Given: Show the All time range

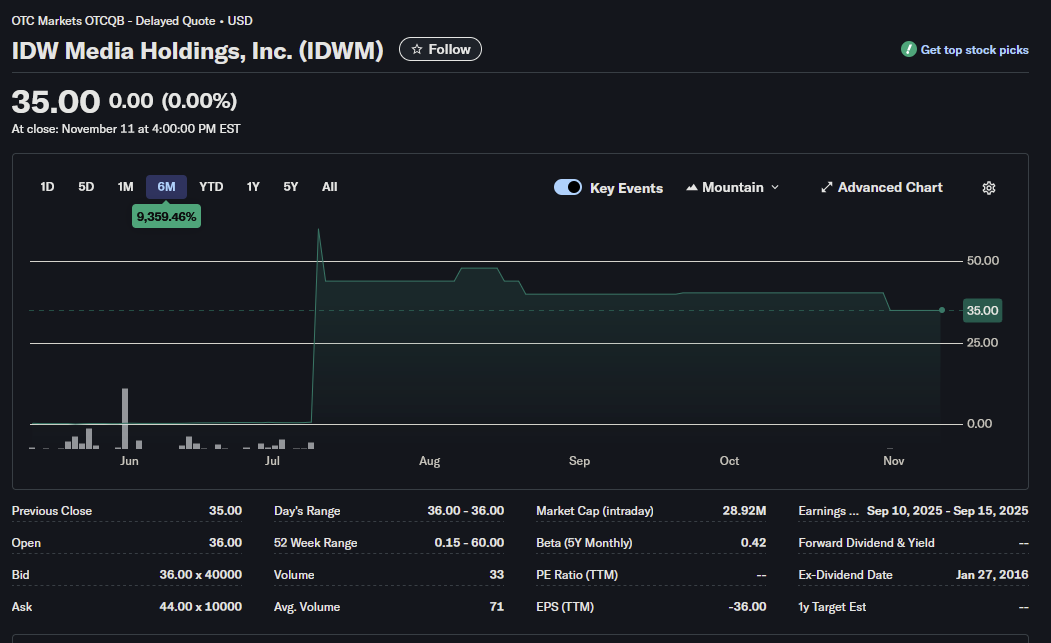Looking at the screenshot, I should [x=329, y=187].
